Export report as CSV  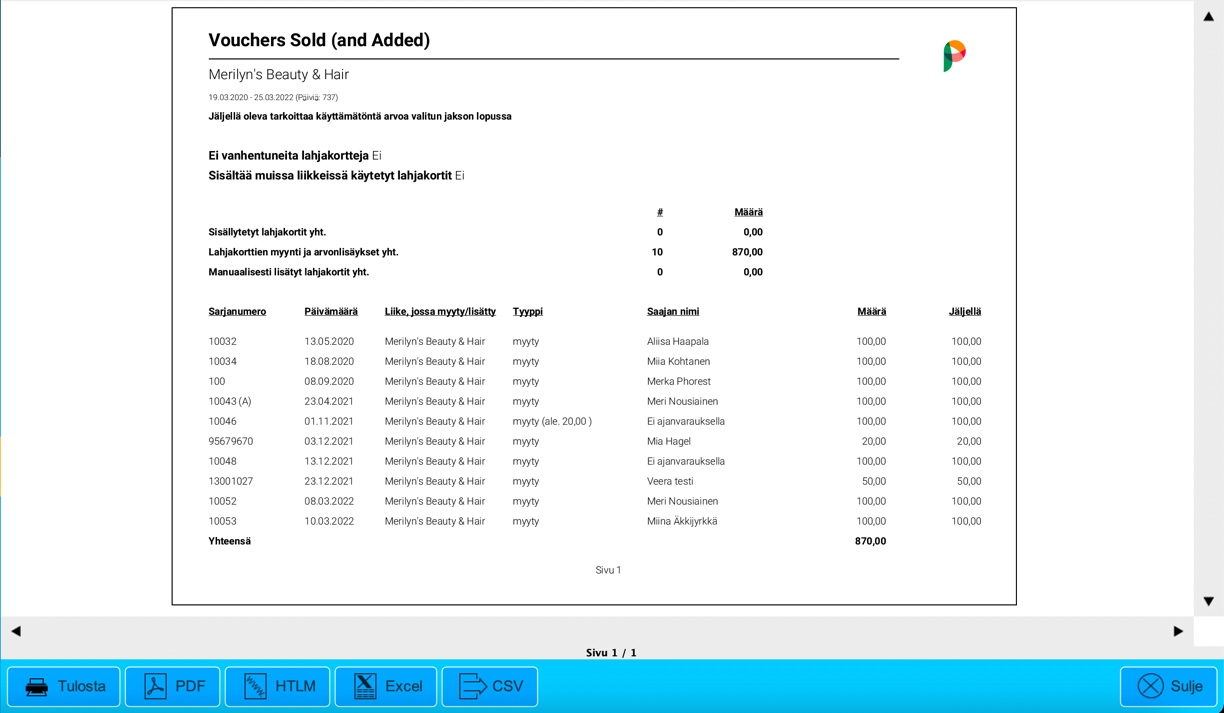coord(490,686)
